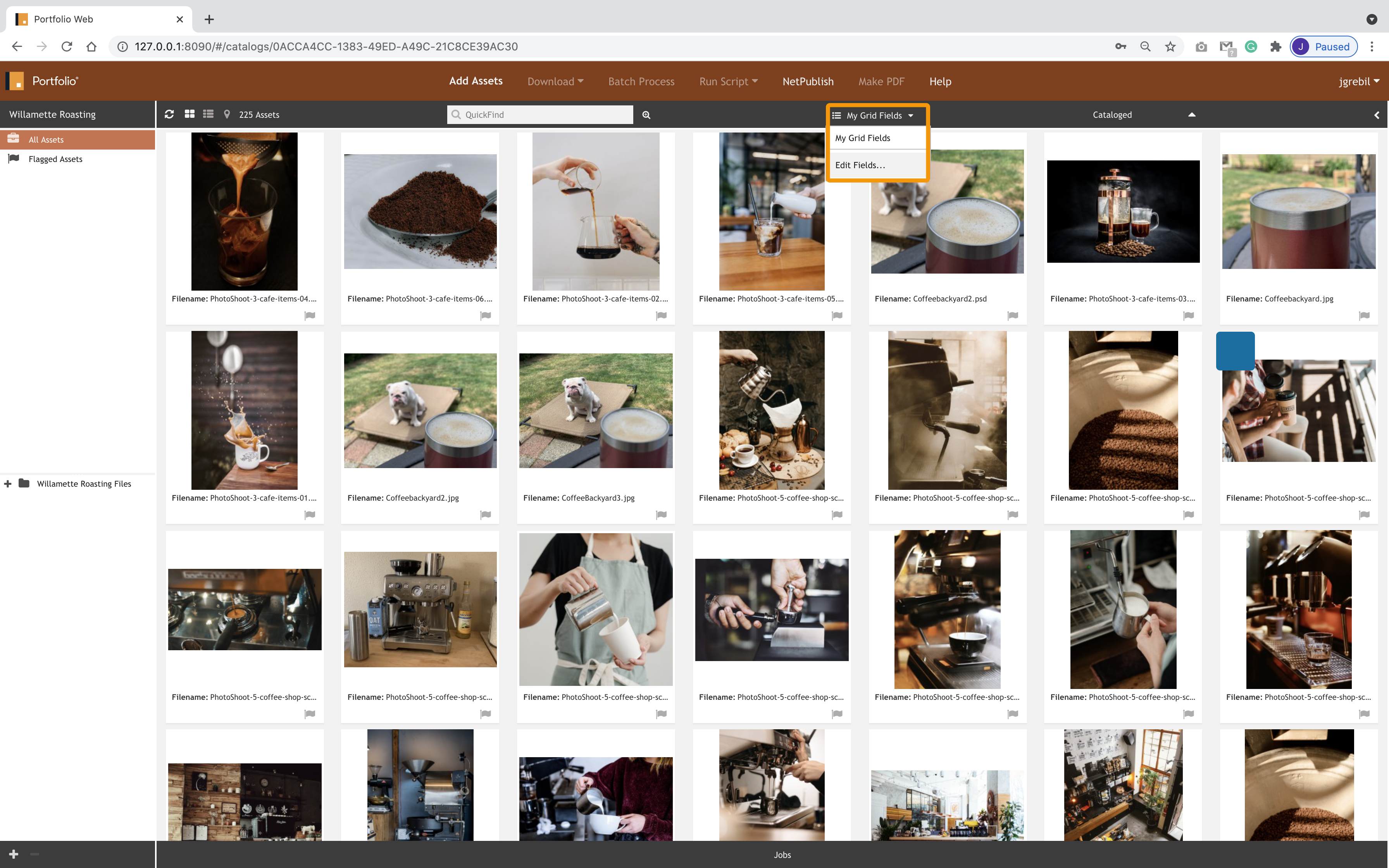Open the Cataloged sort field selector
1389x868 pixels.
pyautogui.click(x=1112, y=115)
